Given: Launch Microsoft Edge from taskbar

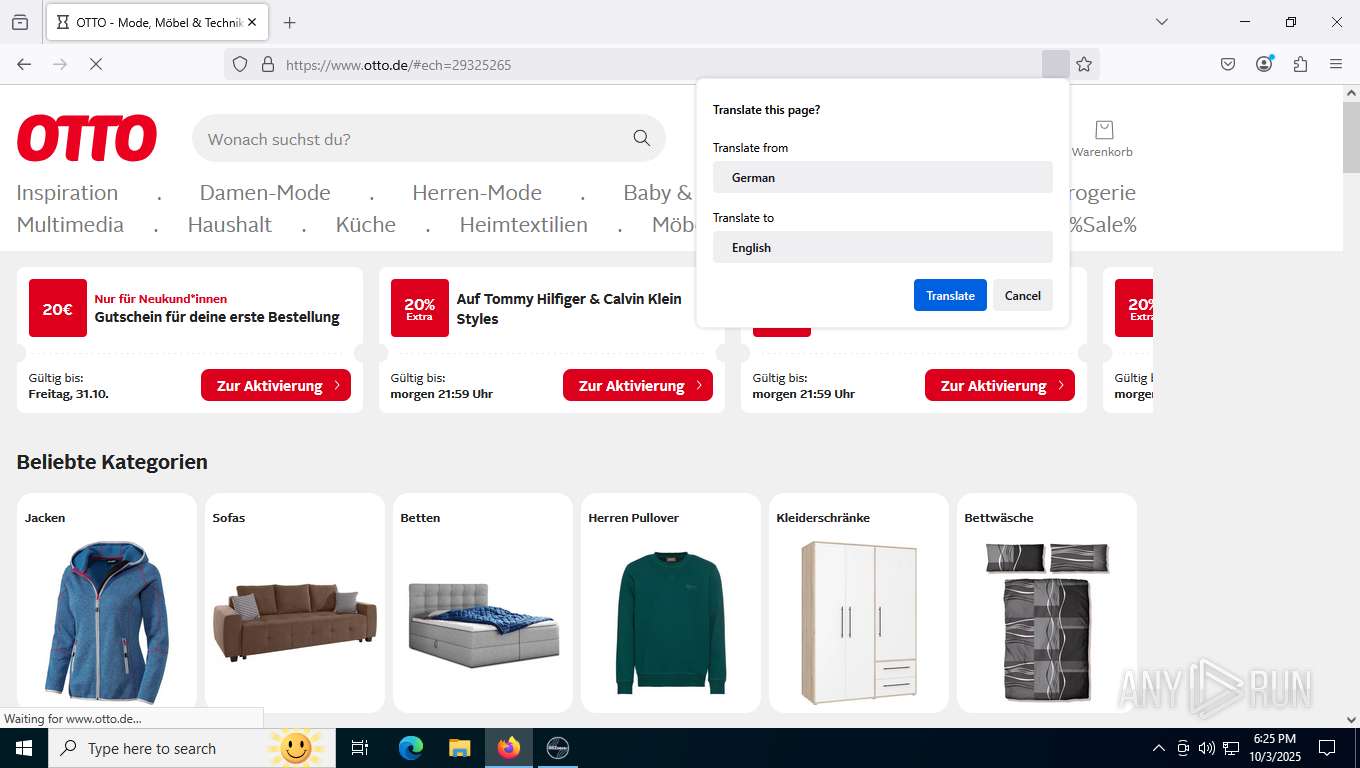Looking at the screenshot, I should pos(411,748).
